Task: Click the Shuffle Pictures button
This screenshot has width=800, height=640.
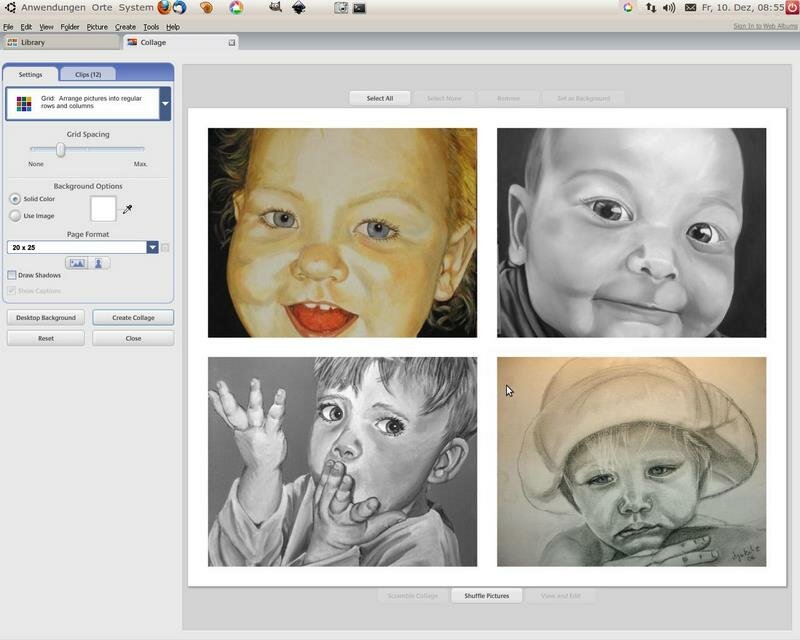Action: (x=487, y=596)
